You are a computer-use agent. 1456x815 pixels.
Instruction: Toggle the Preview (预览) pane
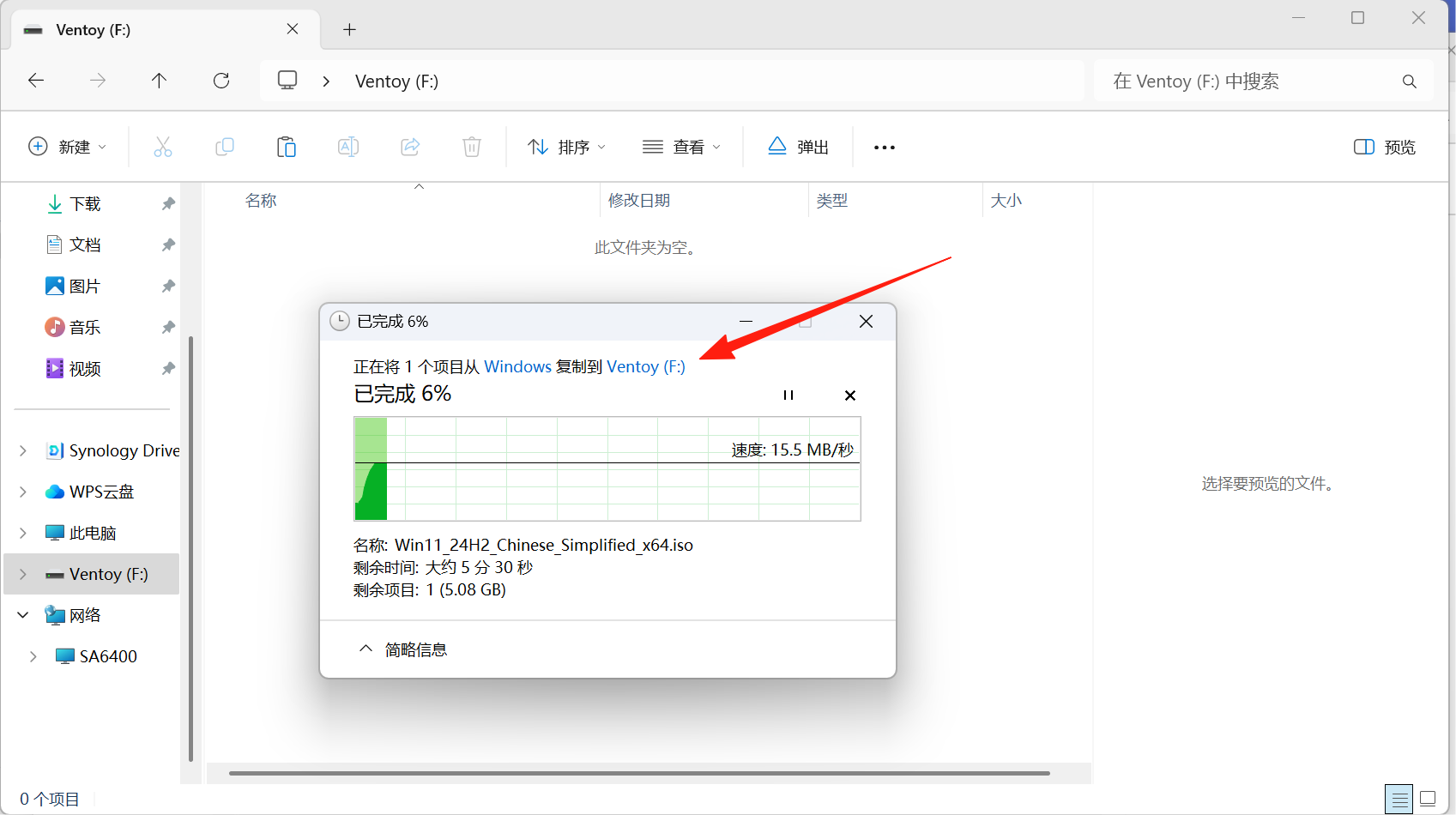[1384, 147]
